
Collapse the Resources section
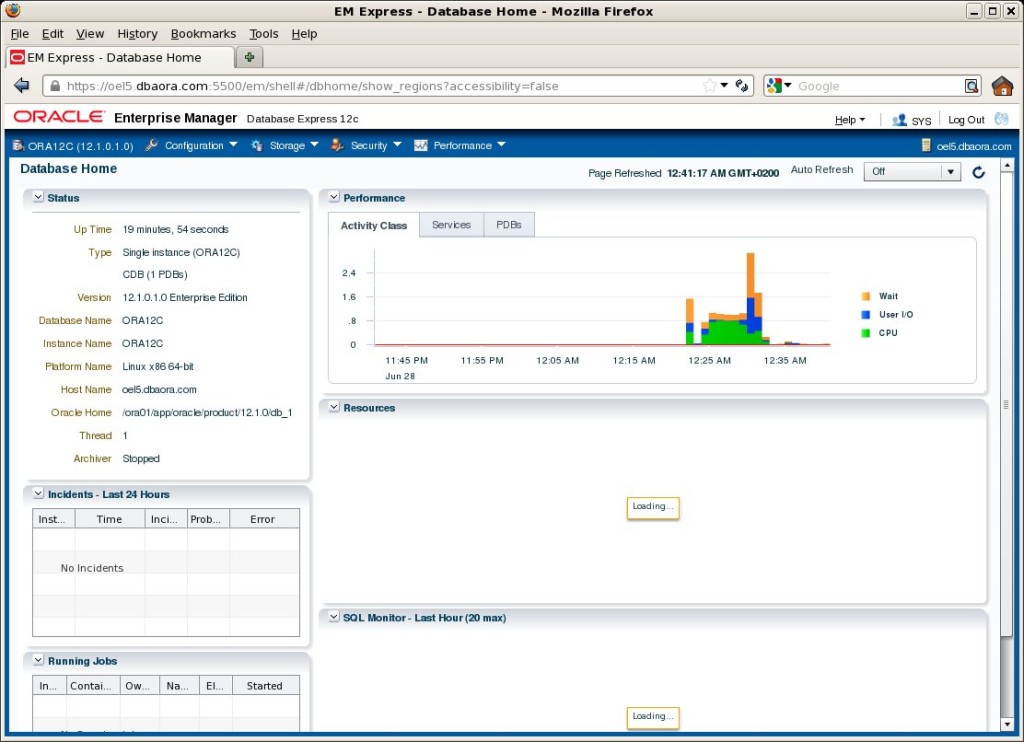point(334,407)
